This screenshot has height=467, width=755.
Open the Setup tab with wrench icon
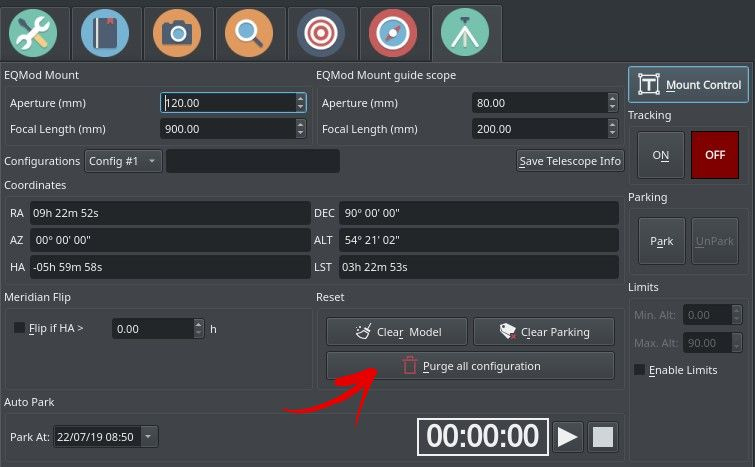33,33
